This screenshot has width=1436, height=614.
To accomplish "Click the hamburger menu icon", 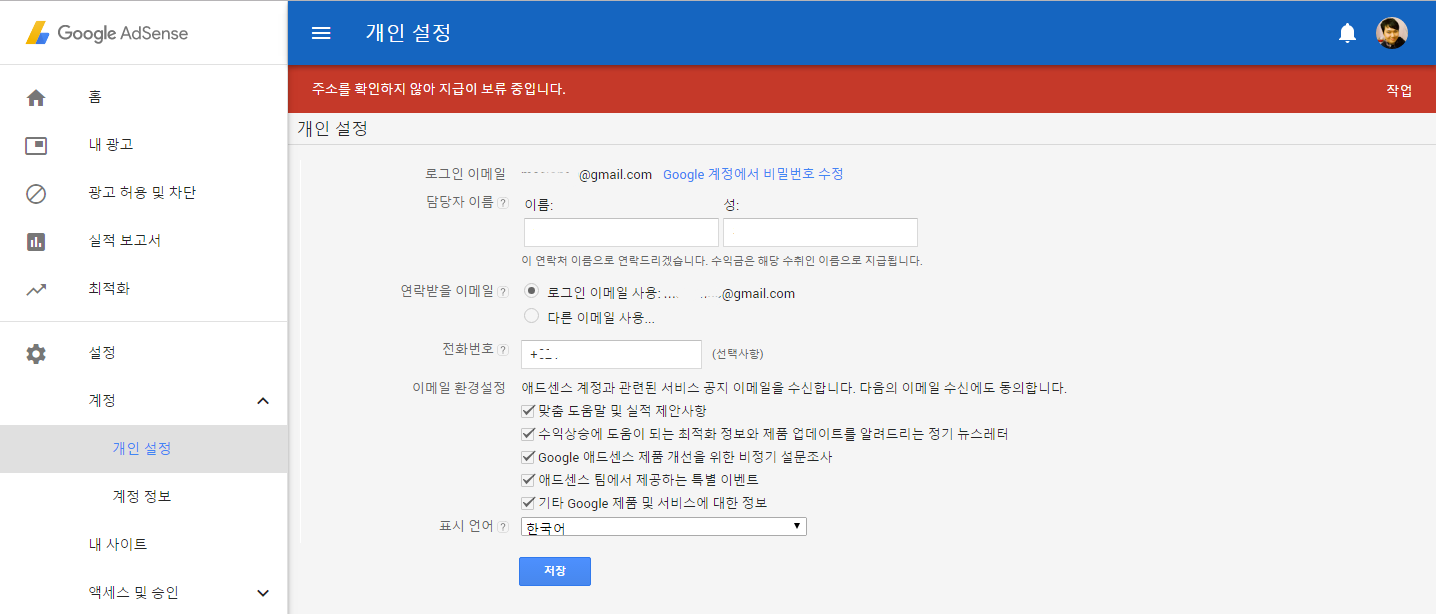I will pyautogui.click(x=321, y=33).
